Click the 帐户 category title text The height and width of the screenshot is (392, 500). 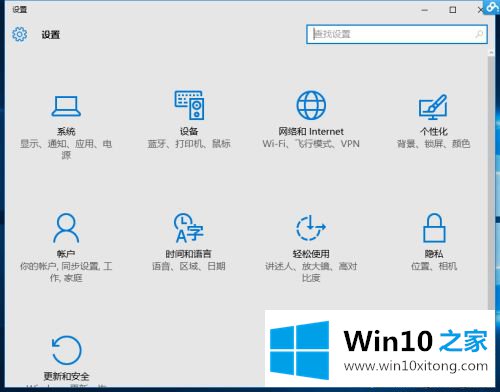(x=66, y=254)
